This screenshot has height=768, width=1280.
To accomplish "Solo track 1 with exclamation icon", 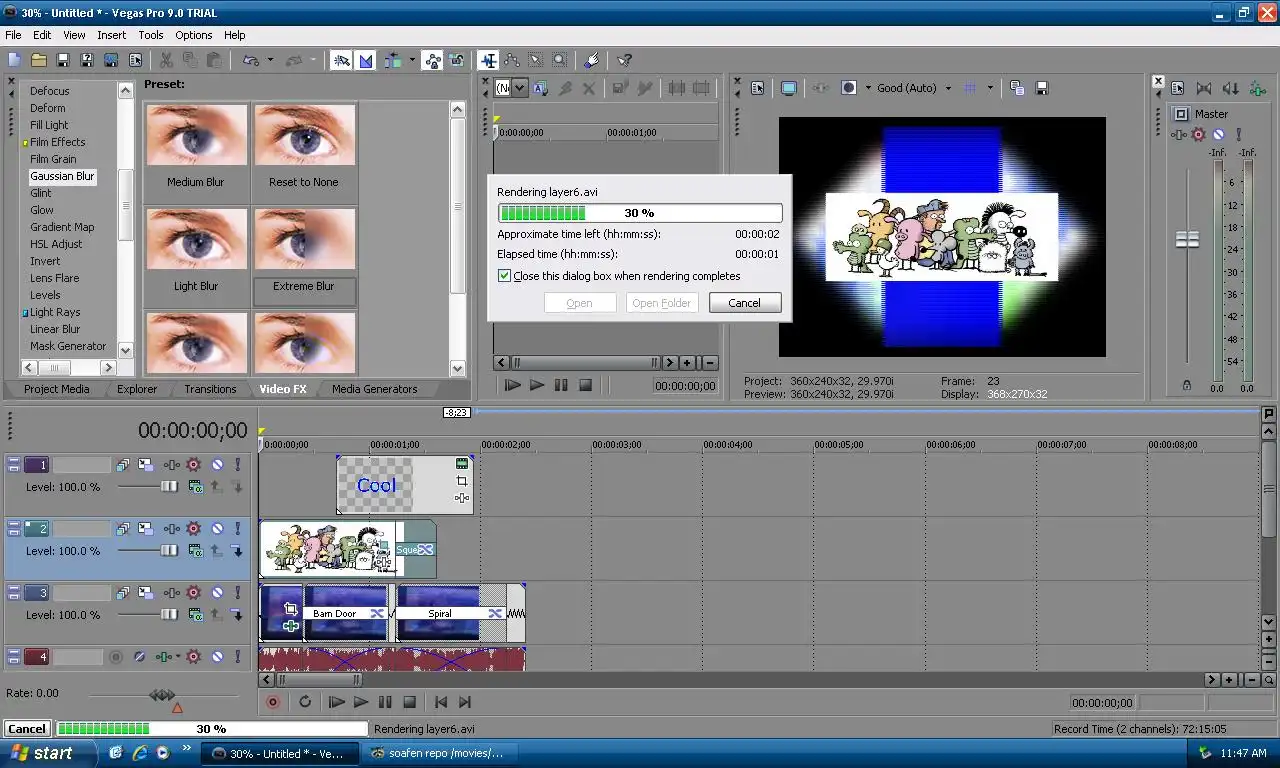I will click(x=237, y=465).
